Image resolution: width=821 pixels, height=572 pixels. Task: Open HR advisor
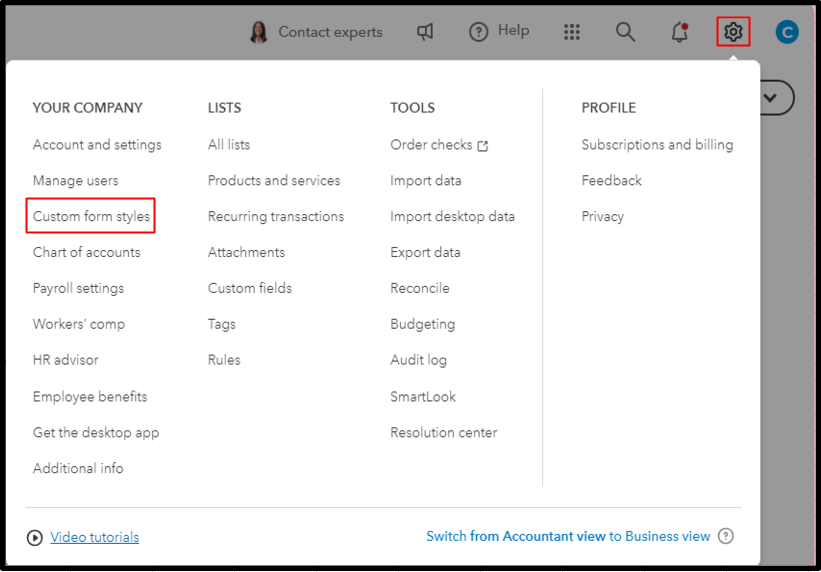point(65,360)
